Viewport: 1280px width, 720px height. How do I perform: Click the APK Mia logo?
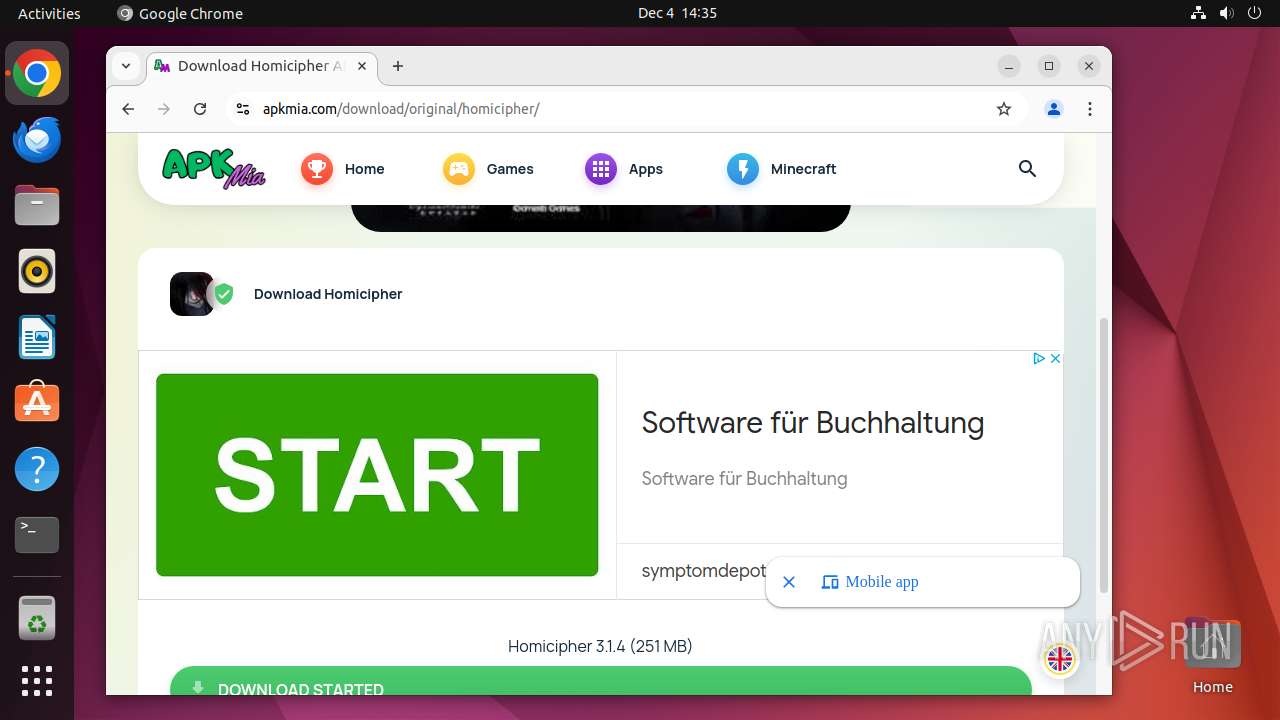pos(214,168)
